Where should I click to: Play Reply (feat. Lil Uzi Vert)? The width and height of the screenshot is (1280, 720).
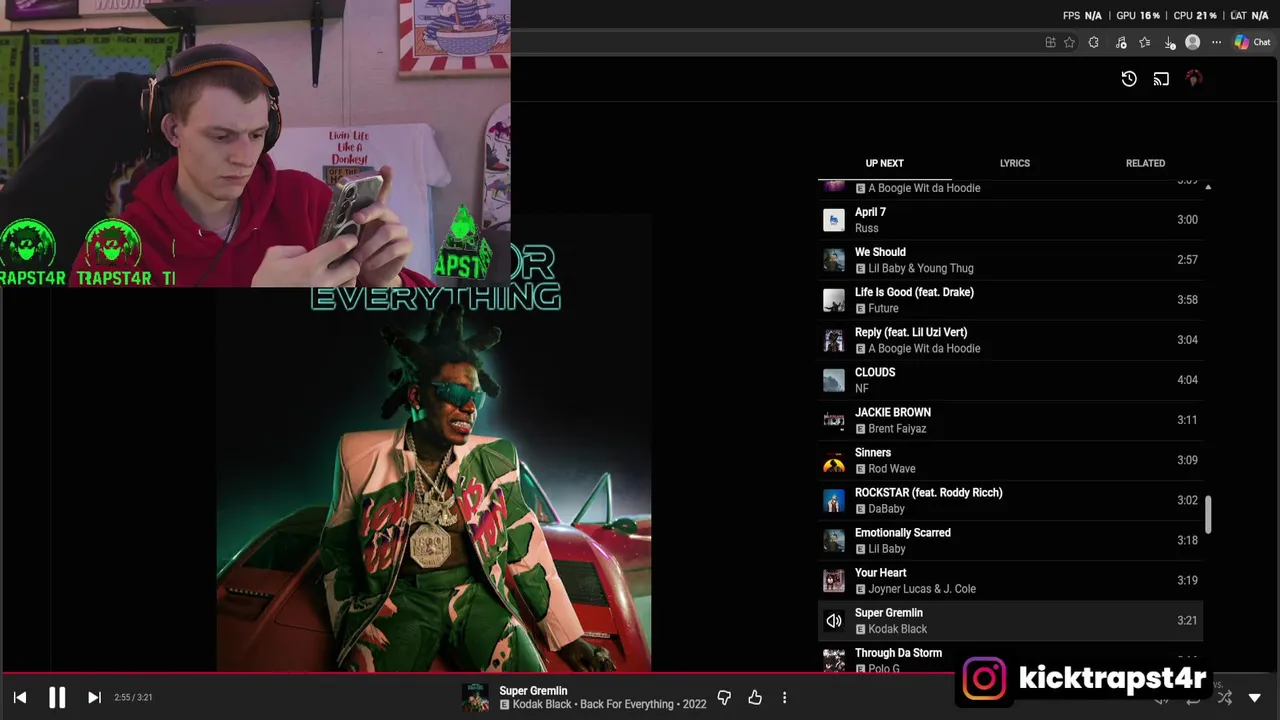1010,340
